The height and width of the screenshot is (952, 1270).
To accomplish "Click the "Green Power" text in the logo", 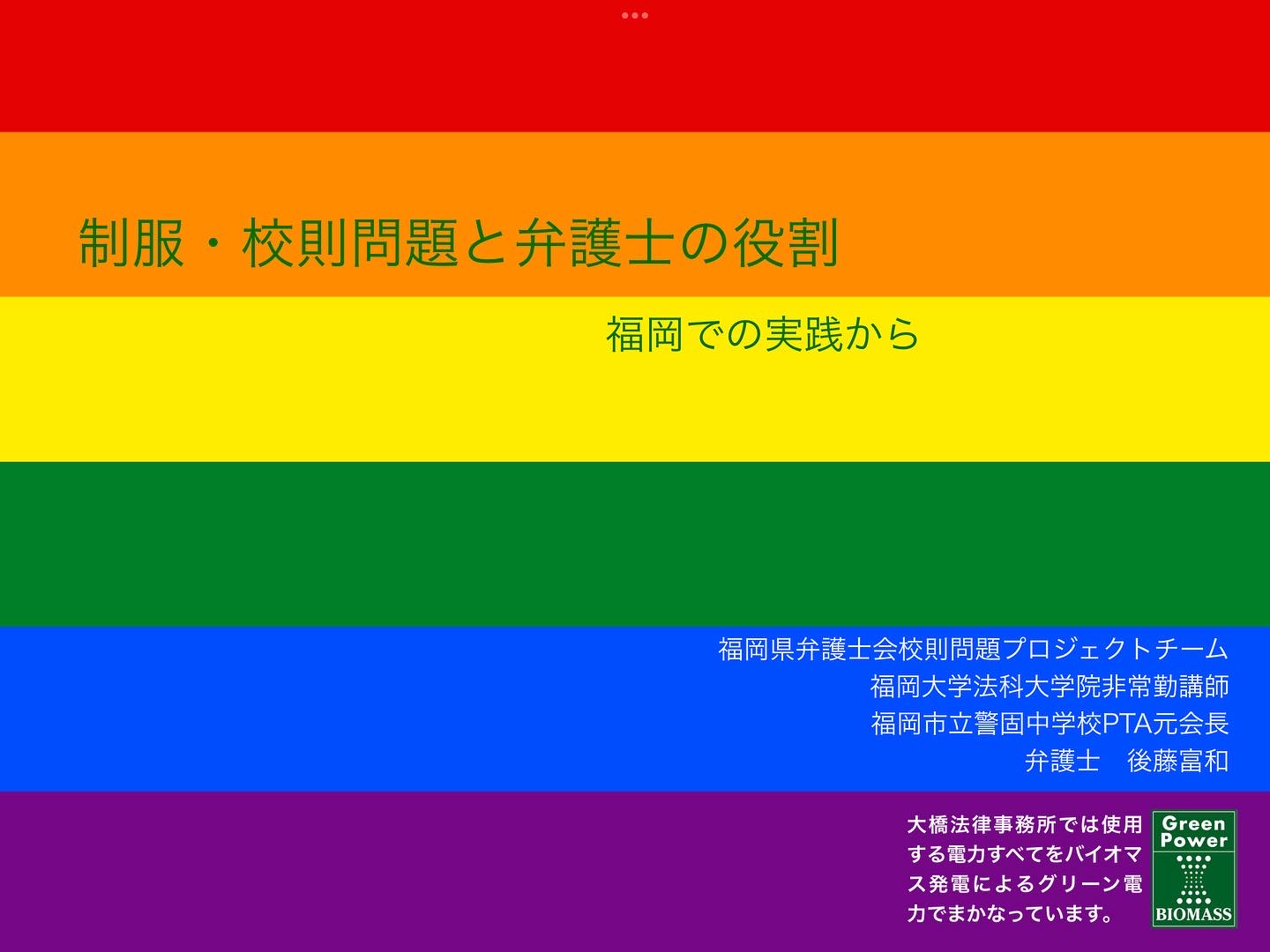I will (1193, 832).
